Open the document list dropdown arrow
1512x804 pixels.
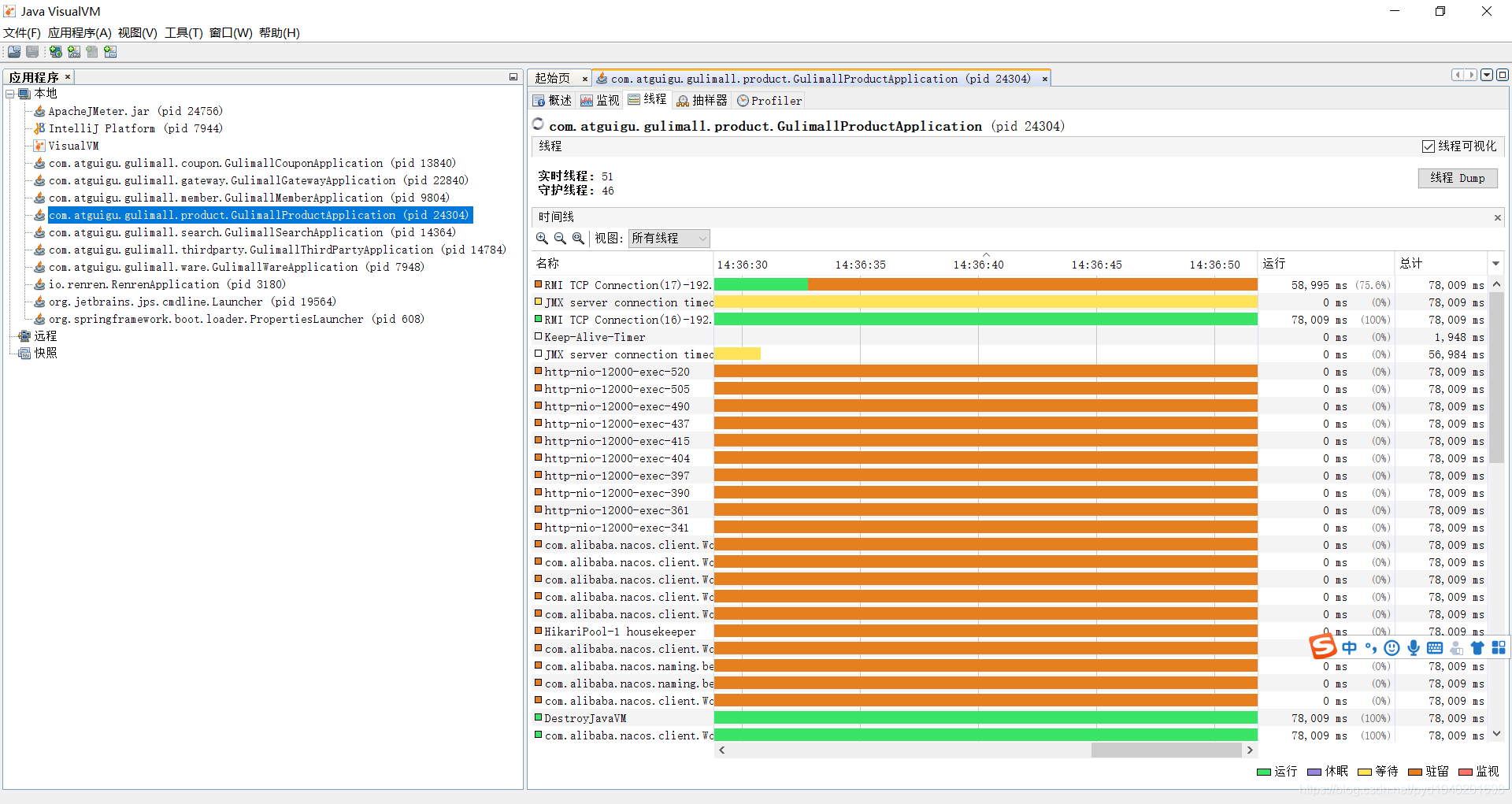(1487, 75)
